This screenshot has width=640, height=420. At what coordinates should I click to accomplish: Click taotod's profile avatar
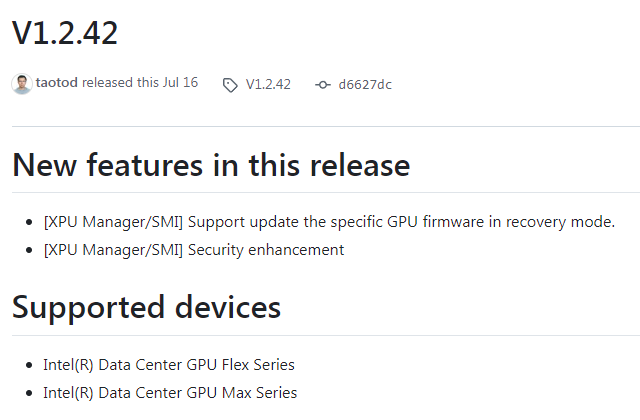[x=22, y=84]
